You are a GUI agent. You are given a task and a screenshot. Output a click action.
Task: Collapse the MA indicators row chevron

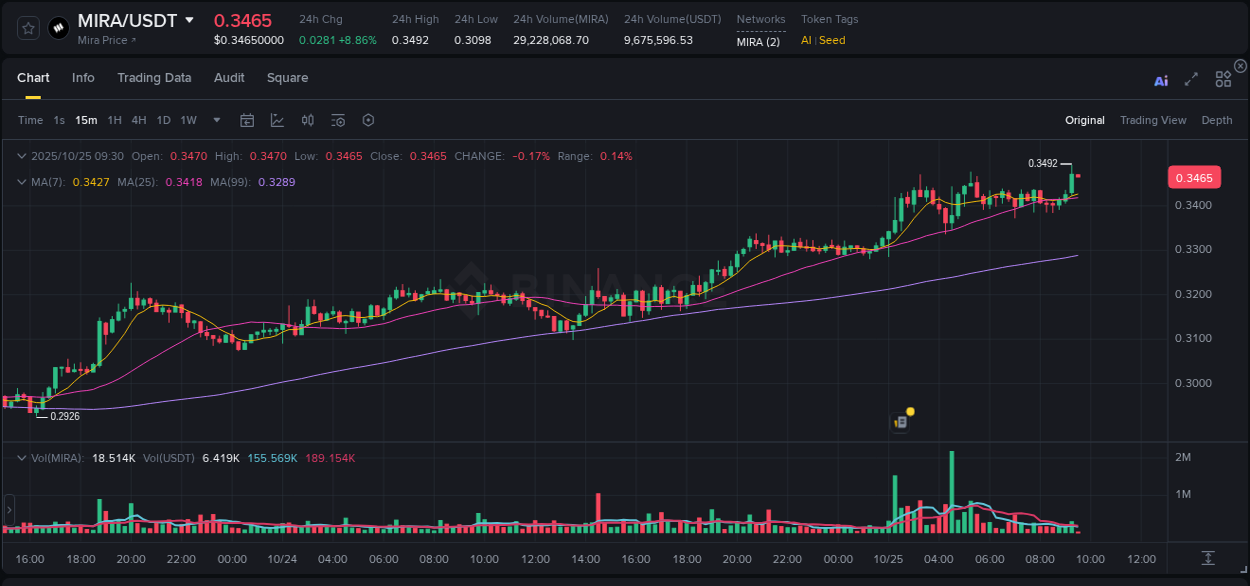coord(22,181)
